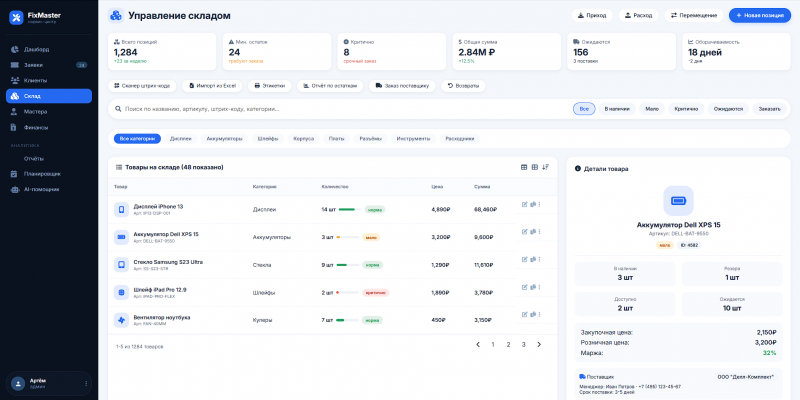Screen dimensions: 800x400
Task: Filter stock by Критично chip
Action: [x=686, y=109]
